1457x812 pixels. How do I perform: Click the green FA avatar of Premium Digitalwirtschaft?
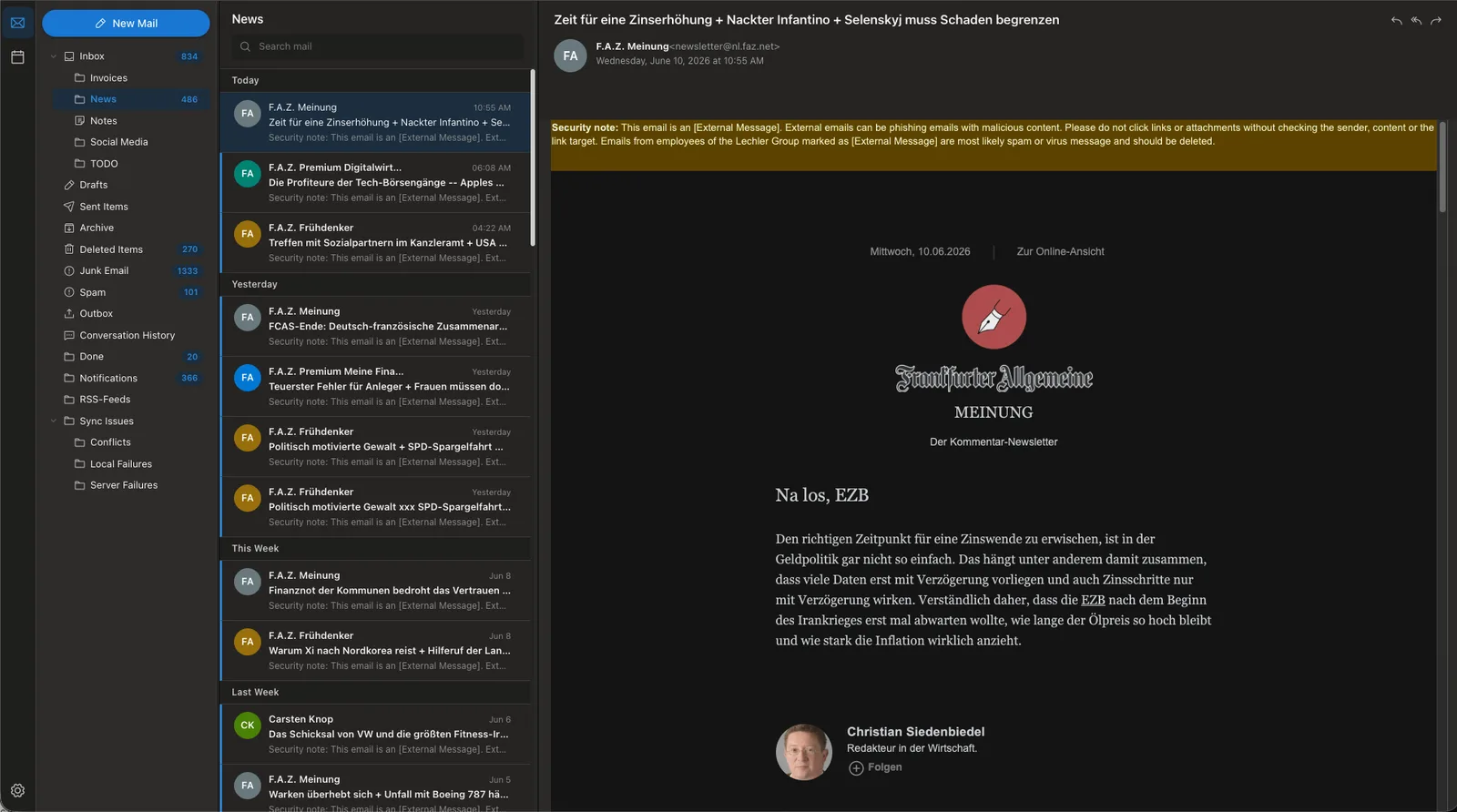(x=247, y=174)
